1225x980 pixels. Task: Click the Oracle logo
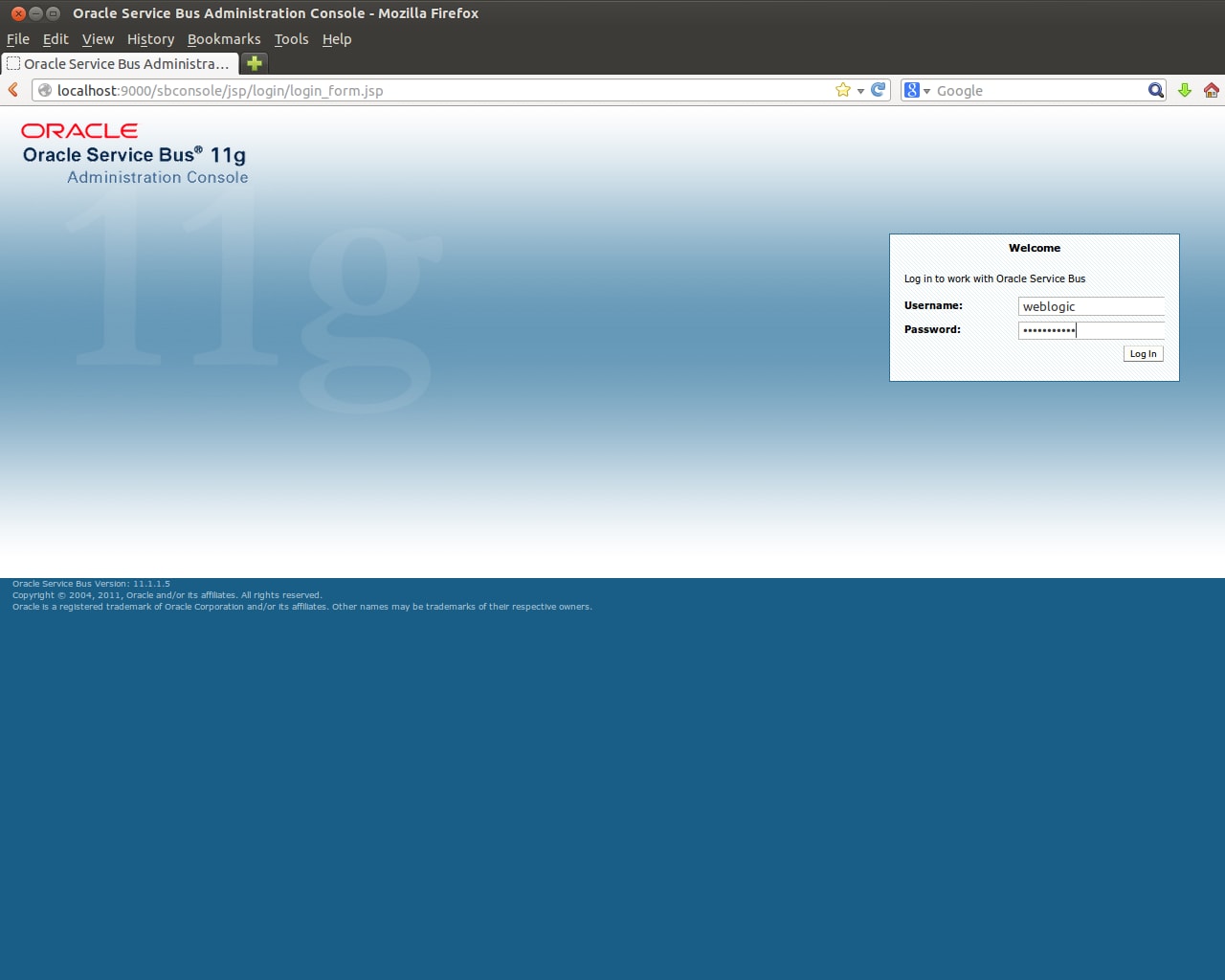click(x=79, y=131)
